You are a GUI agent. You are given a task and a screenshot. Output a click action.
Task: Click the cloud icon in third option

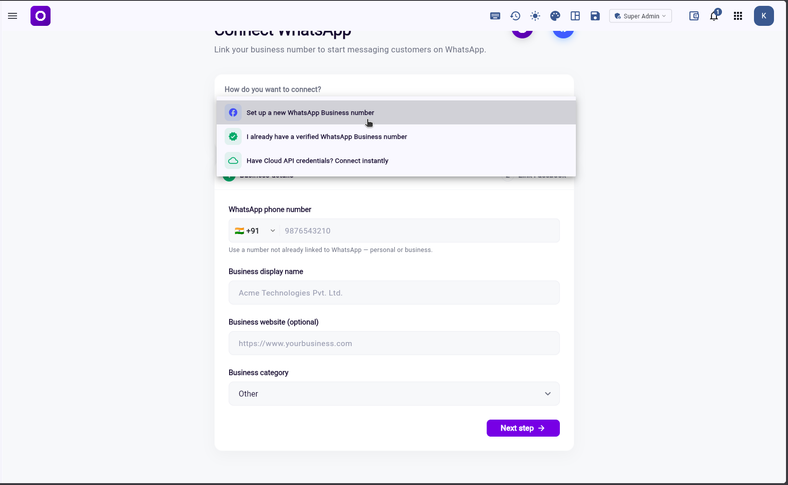pos(233,161)
